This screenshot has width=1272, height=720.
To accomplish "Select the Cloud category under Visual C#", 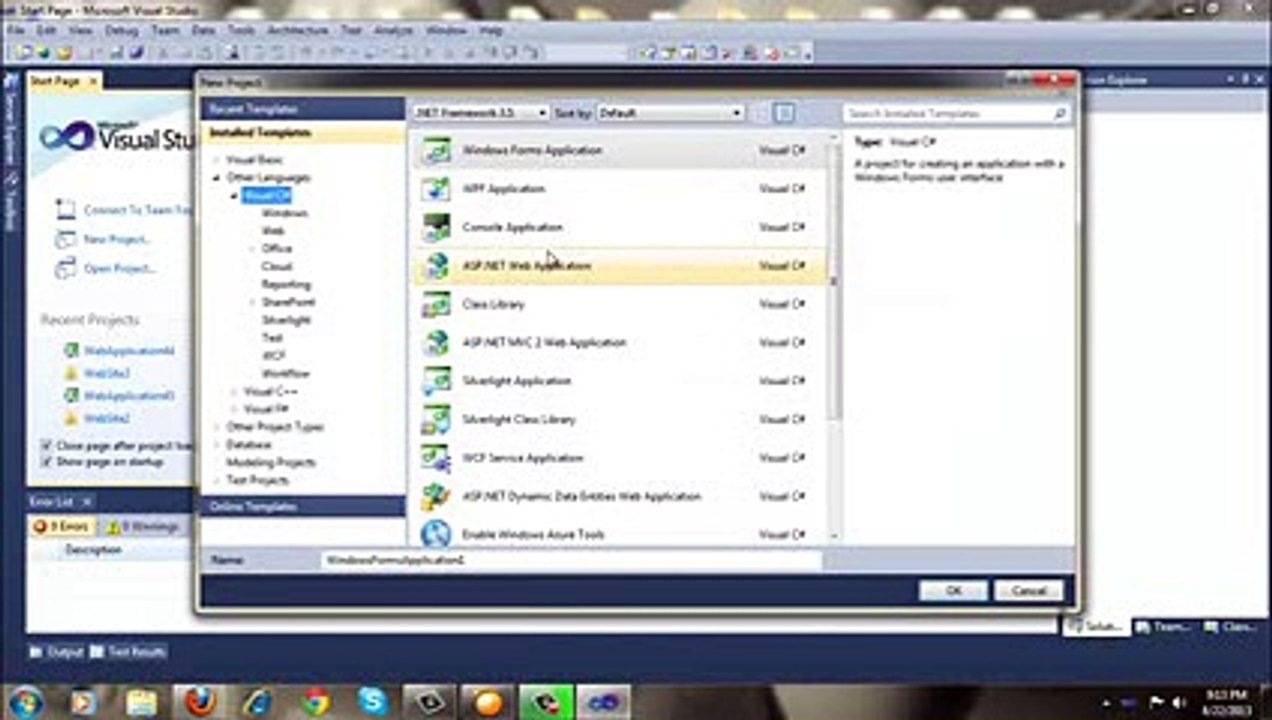I will point(277,267).
